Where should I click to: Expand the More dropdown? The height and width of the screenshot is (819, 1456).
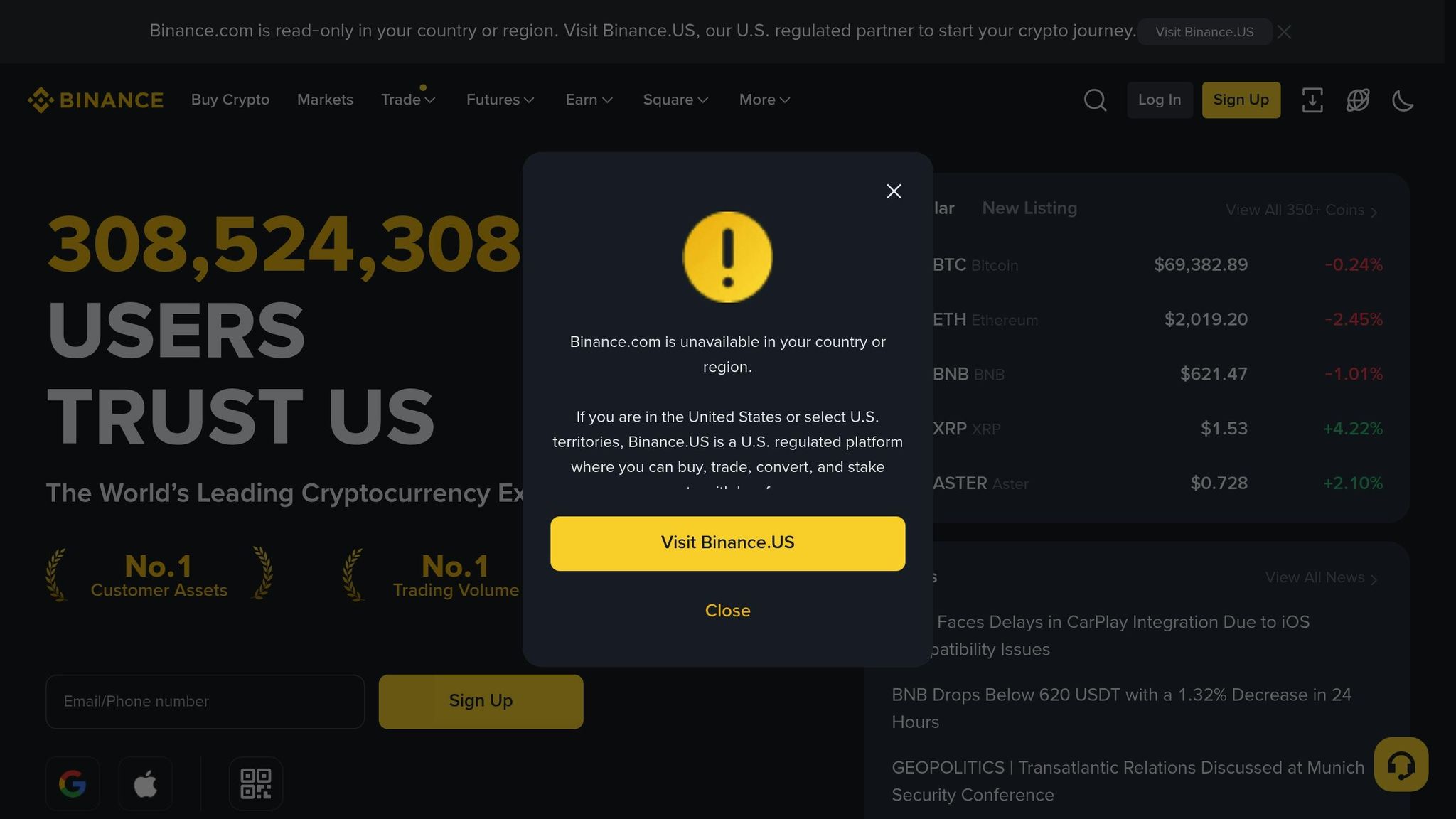point(764,100)
